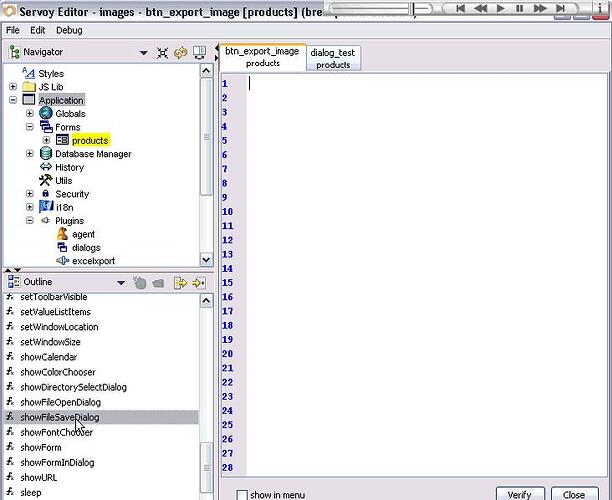The height and width of the screenshot is (500, 612).
Task: Click the yellow arrow insert icon in Outline toolbar
Action: tap(198, 283)
